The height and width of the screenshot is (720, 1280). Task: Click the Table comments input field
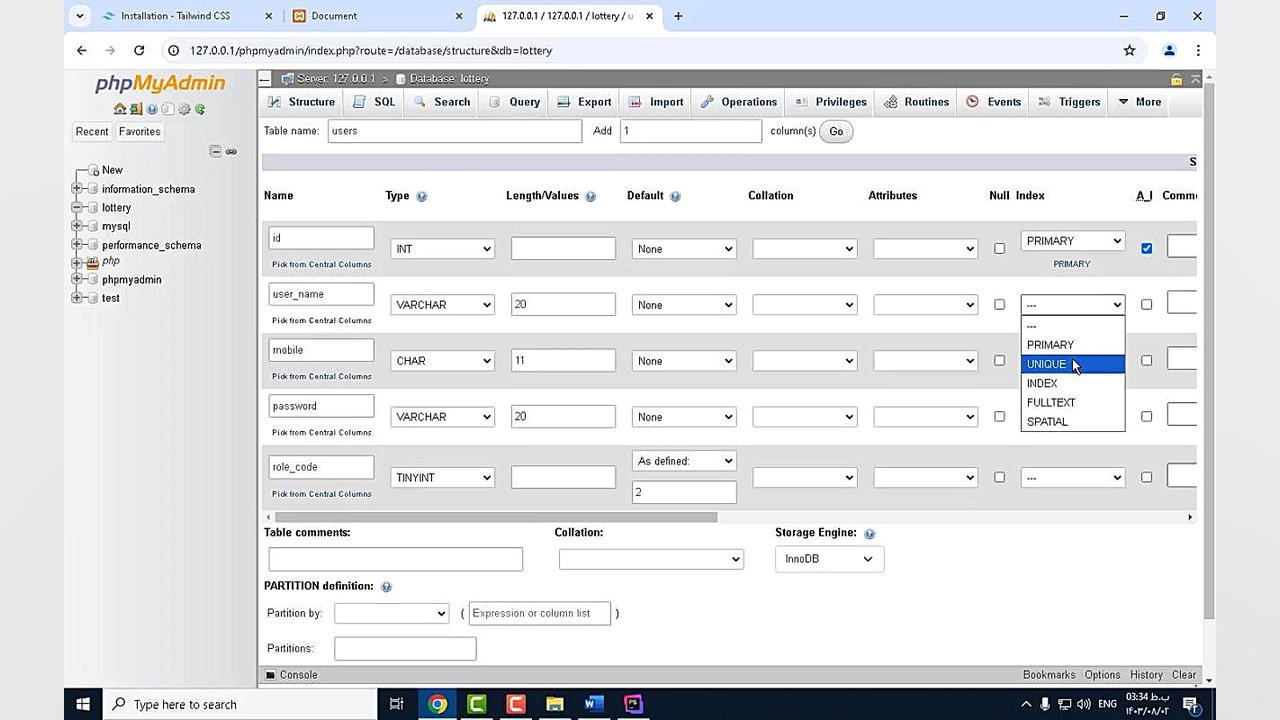pyautogui.click(x=396, y=559)
